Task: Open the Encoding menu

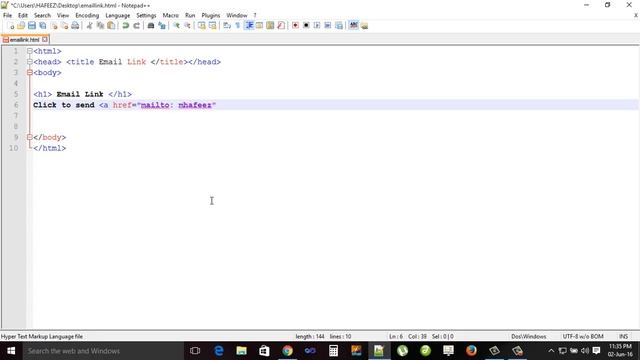Action: point(87,16)
